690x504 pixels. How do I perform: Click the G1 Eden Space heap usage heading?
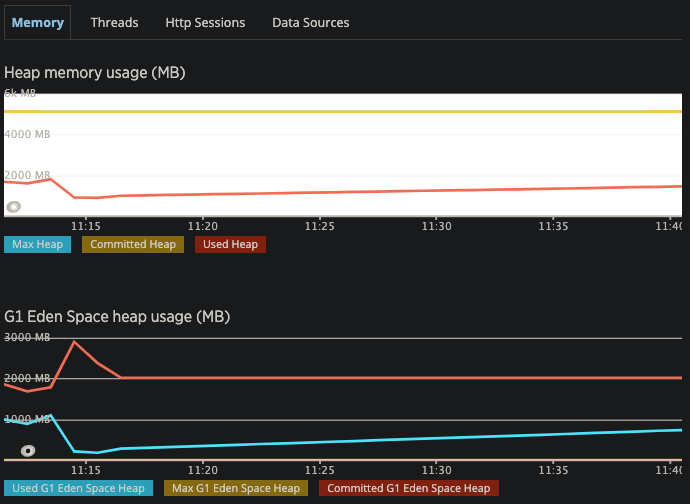tap(117, 317)
